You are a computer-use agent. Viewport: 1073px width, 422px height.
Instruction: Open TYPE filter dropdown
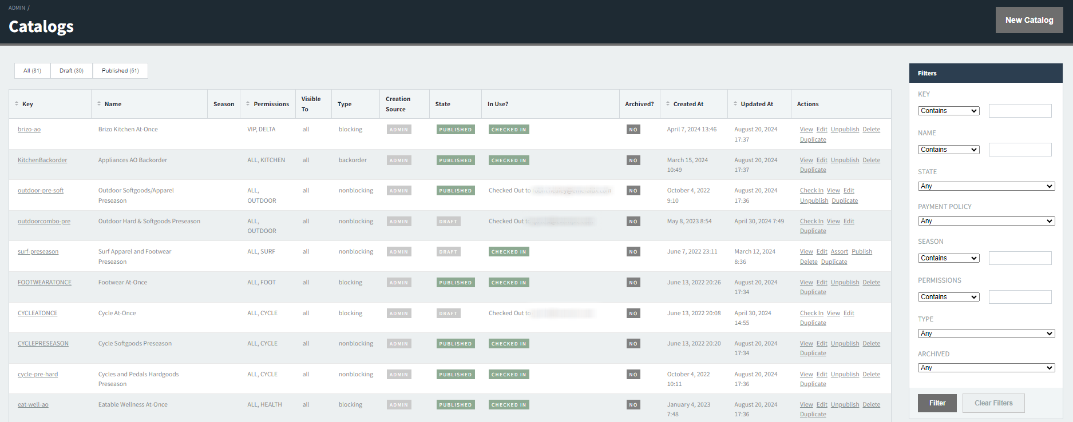coord(986,333)
